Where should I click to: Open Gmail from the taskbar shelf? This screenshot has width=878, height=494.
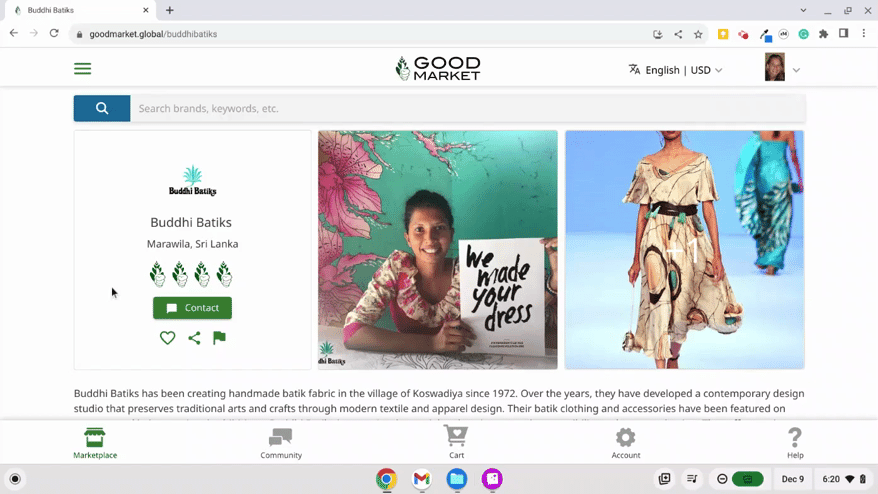[x=422, y=479]
